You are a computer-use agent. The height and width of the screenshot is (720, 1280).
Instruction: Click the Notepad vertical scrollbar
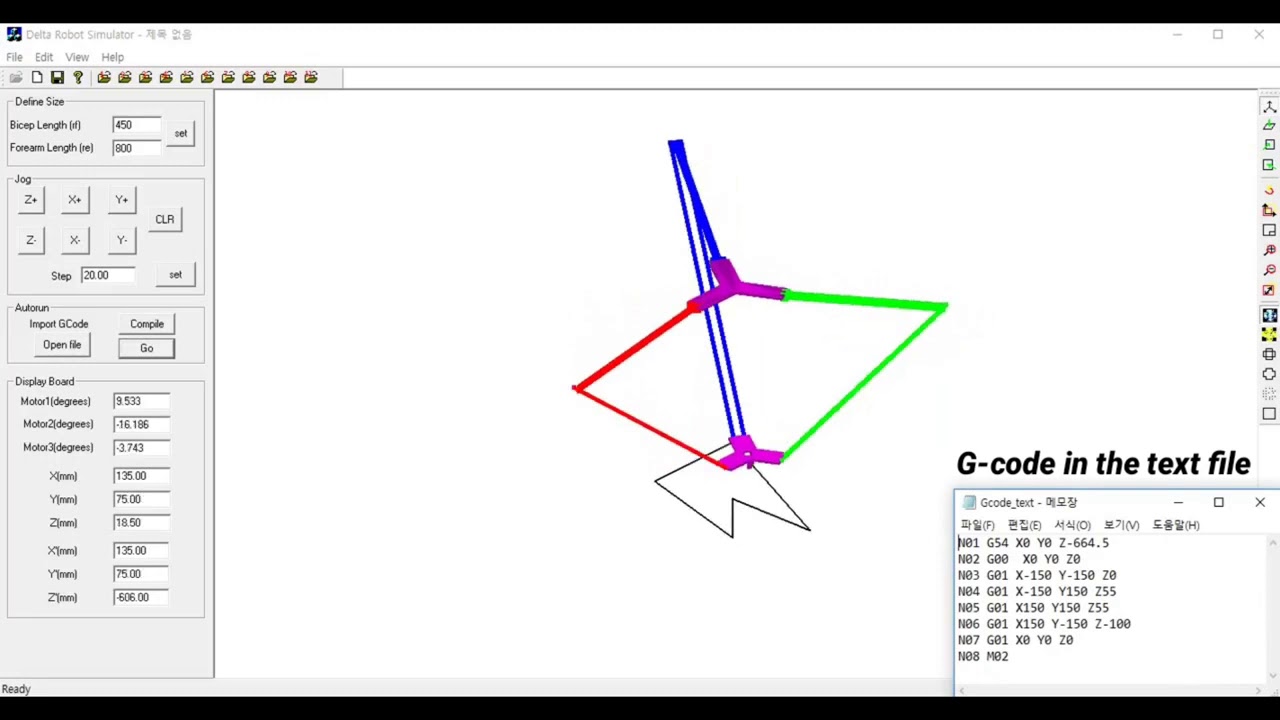click(x=1273, y=608)
